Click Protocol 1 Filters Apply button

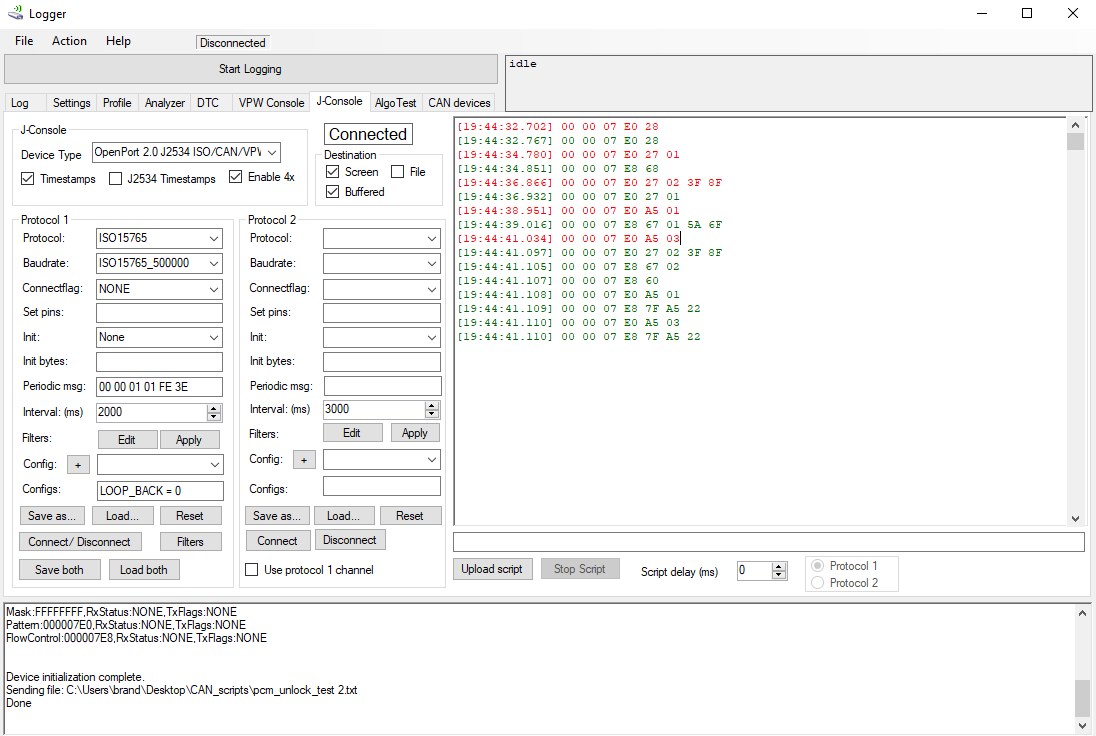189,440
